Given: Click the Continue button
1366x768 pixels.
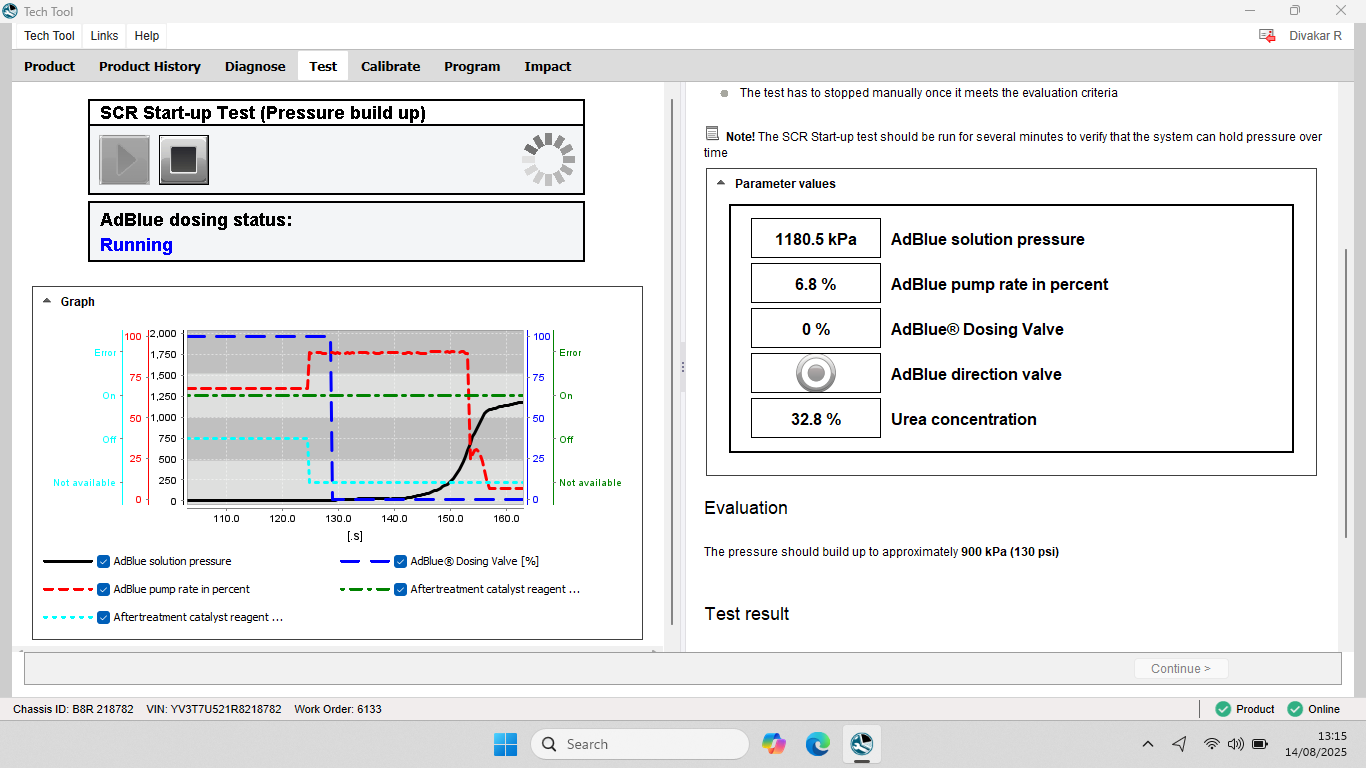Looking at the screenshot, I should 1181,669.
